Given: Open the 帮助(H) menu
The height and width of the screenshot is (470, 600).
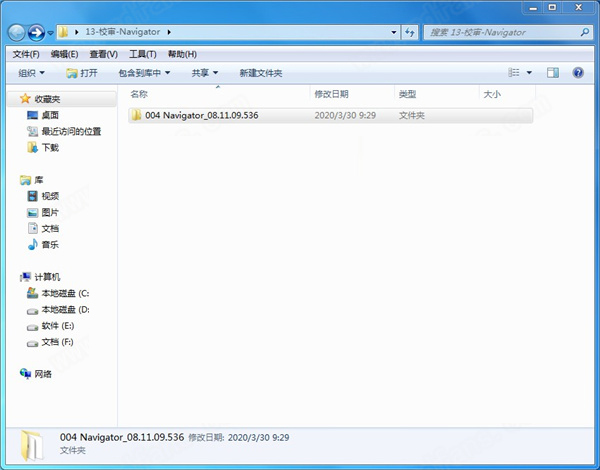Looking at the screenshot, I should click(x=182, y=54).
